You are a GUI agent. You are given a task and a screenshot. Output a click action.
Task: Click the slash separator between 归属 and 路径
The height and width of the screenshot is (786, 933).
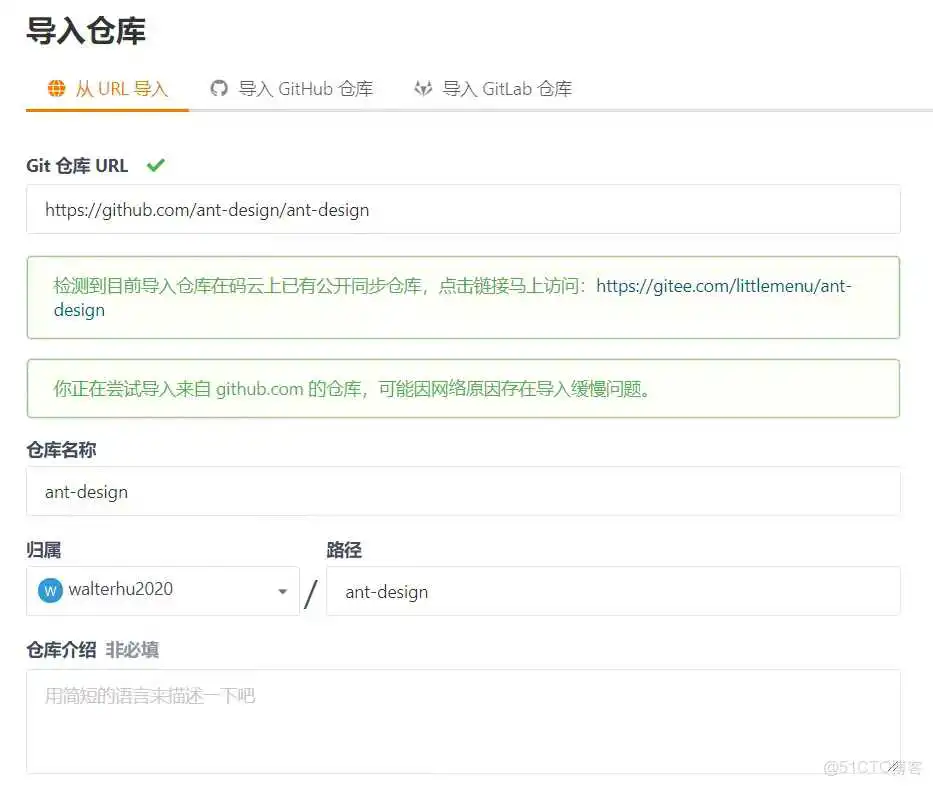point(311,592)
